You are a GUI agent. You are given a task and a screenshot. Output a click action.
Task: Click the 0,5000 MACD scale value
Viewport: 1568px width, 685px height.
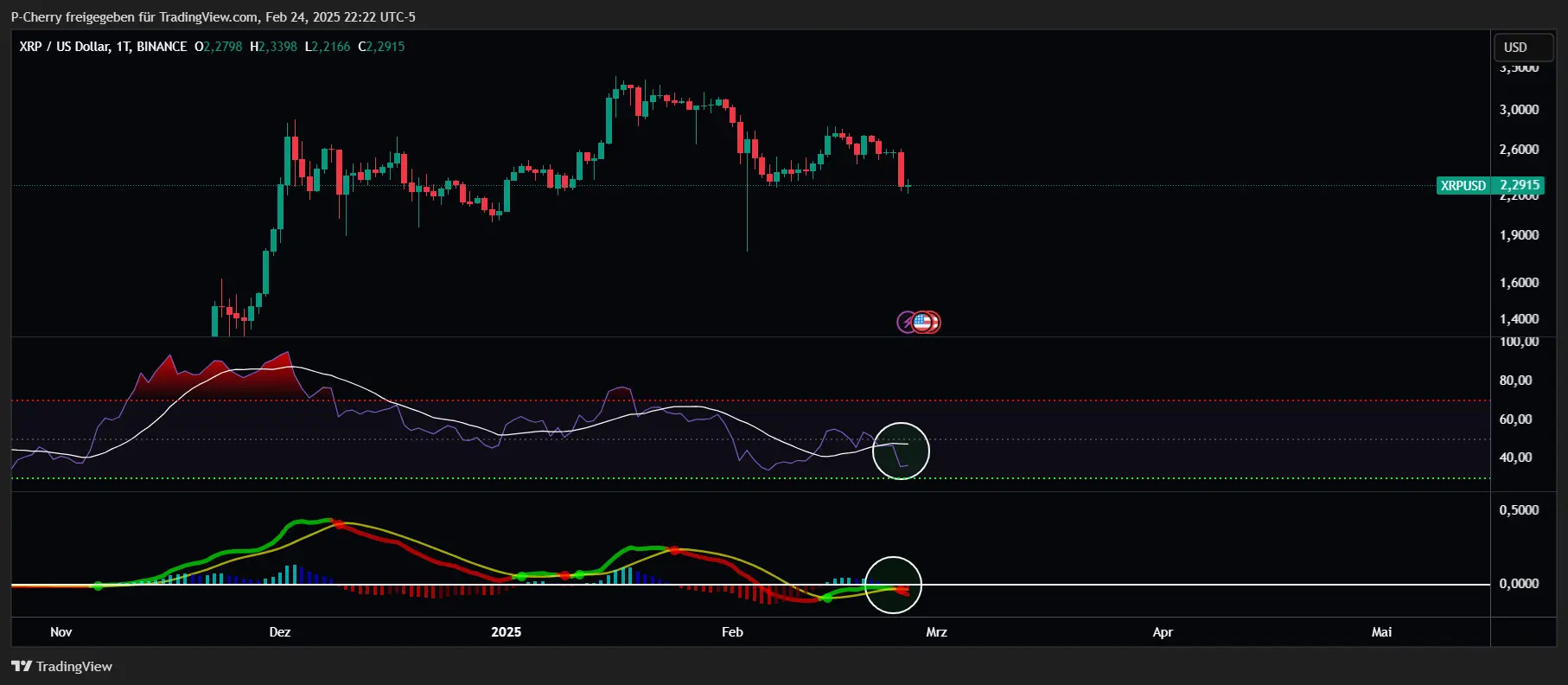coord(1519,510)
